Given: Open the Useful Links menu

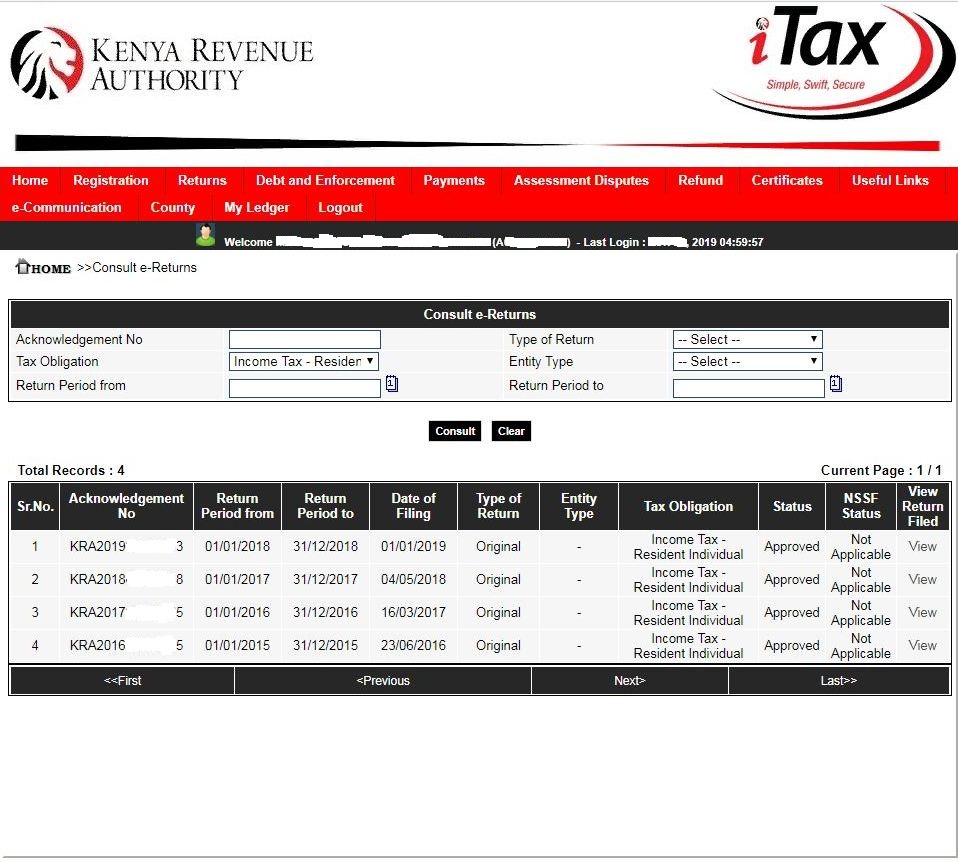Looking at the screenshot, I should [x=890, y=181].
